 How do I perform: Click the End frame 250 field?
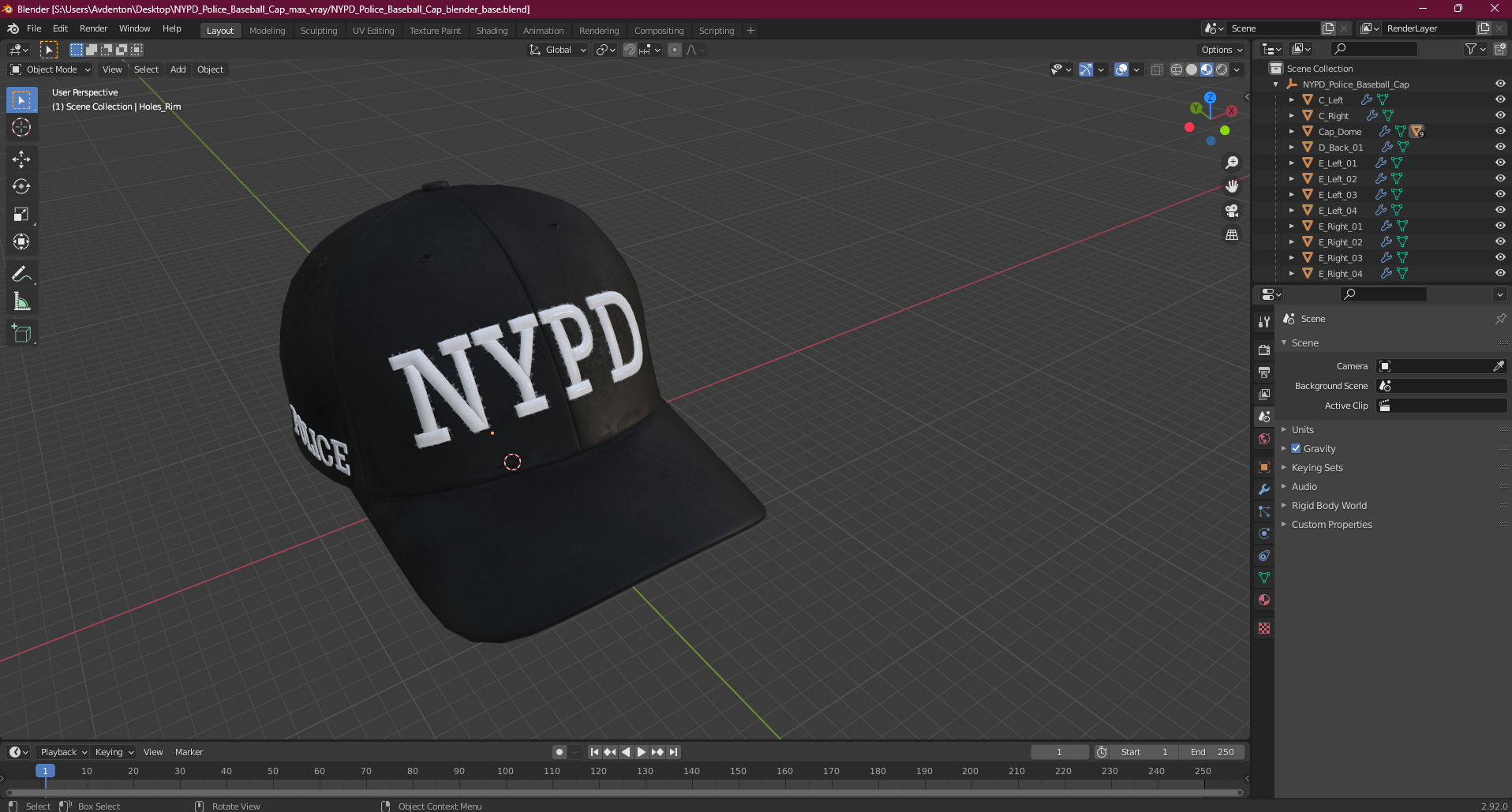[x=1212, y=752]
